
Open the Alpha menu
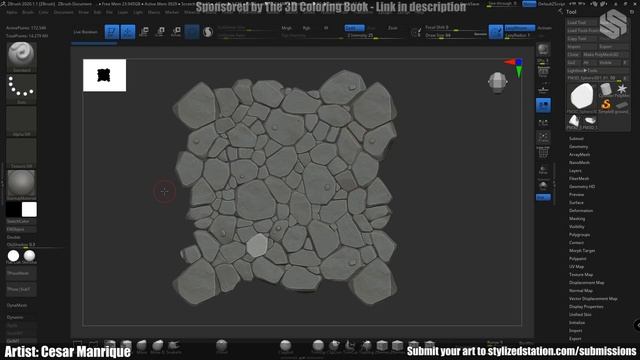coord(12,13)
